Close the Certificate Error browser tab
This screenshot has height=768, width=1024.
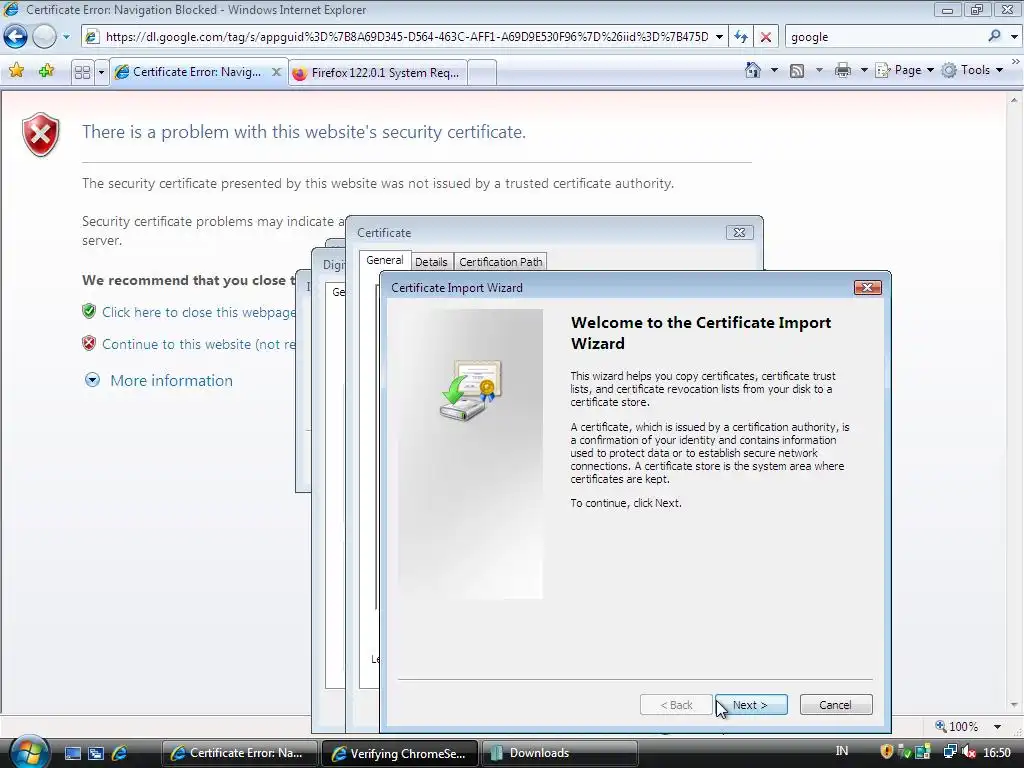click(x=276, y=72)
